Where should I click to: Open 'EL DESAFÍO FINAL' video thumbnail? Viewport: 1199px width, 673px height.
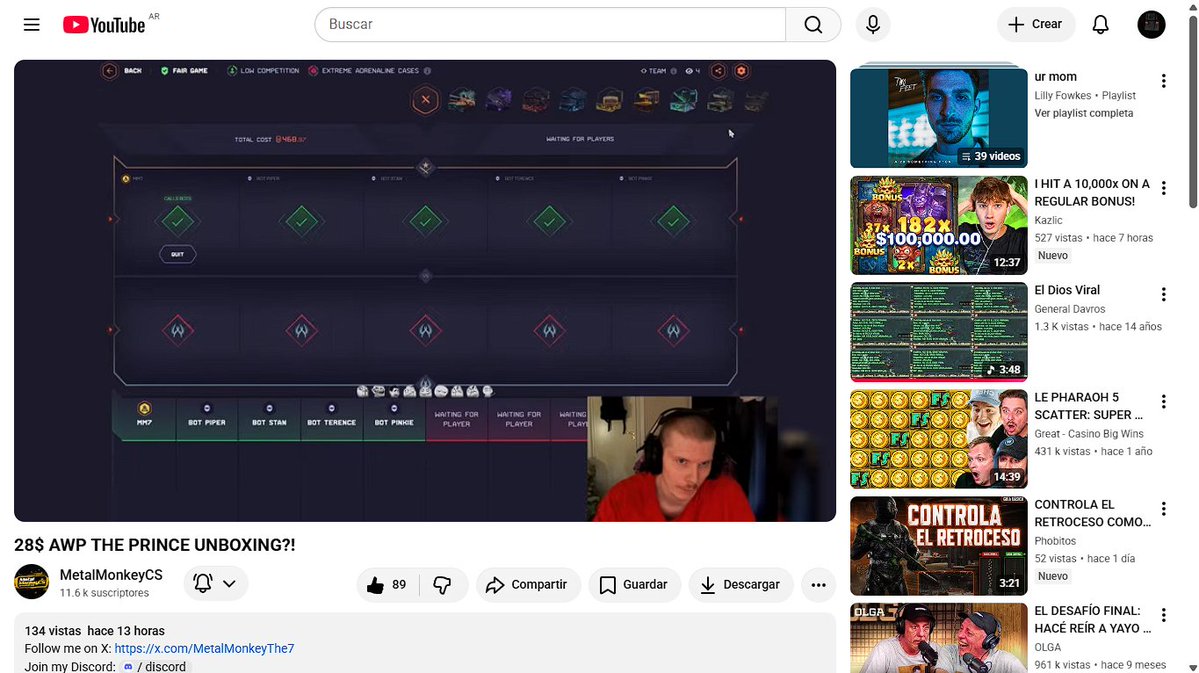click(x=938, y=638)
